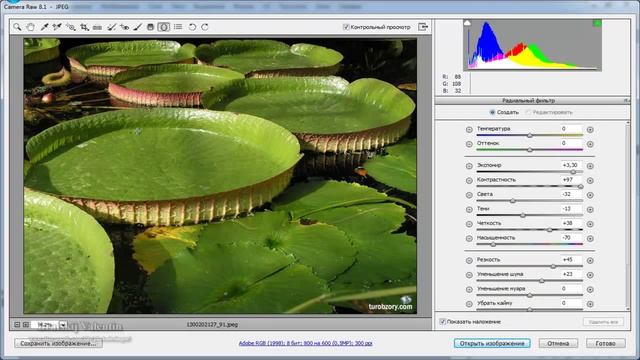Select the Radial Filter tool
The height and width of the screenshot is (360, 640).
point(164,27)
